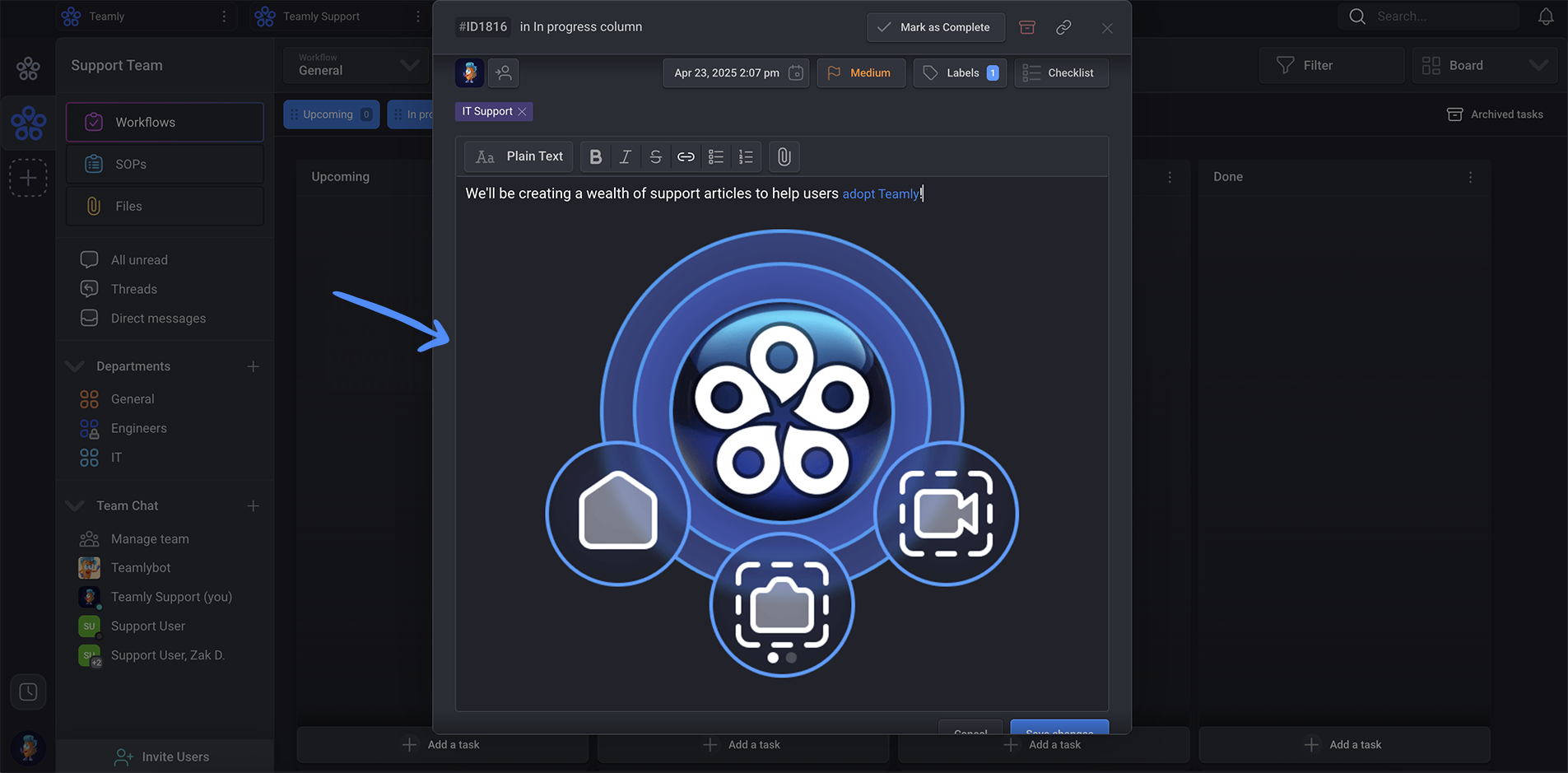
Task: Open the Done column options menu
Action: 1470,177
